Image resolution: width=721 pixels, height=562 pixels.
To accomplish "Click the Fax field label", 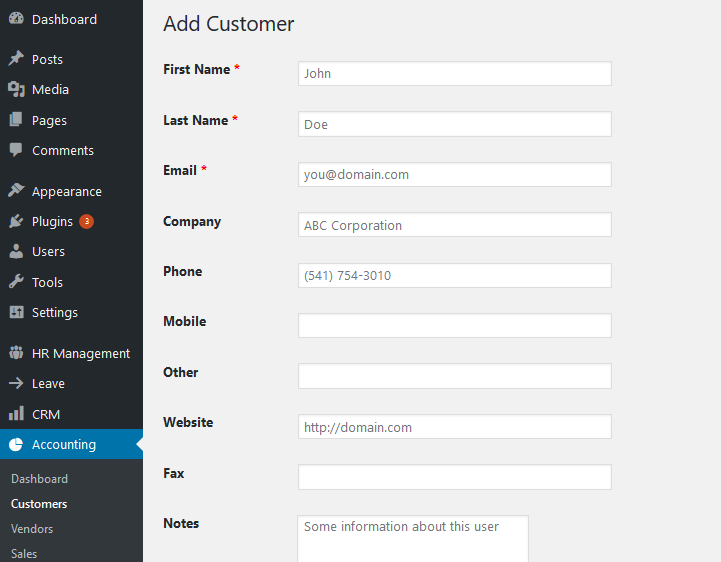I will pyautogui.click(x=174, y=473).
